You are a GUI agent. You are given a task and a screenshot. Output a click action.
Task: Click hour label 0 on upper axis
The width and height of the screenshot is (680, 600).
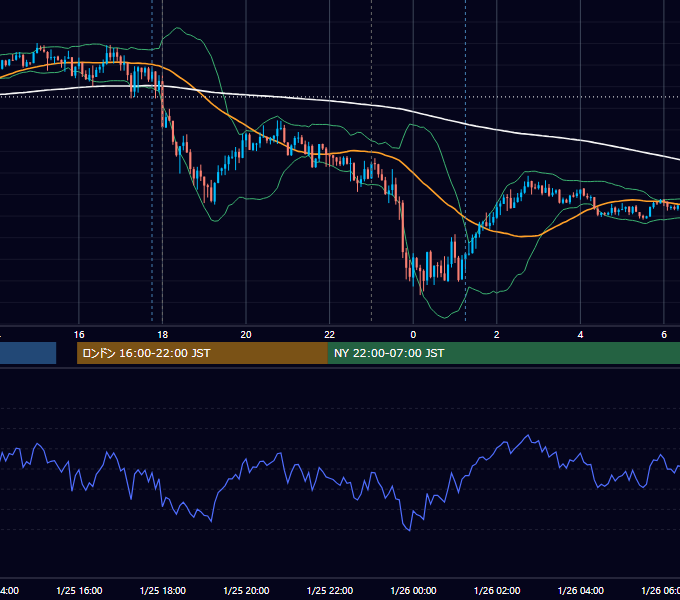click(x=413, y=335)
